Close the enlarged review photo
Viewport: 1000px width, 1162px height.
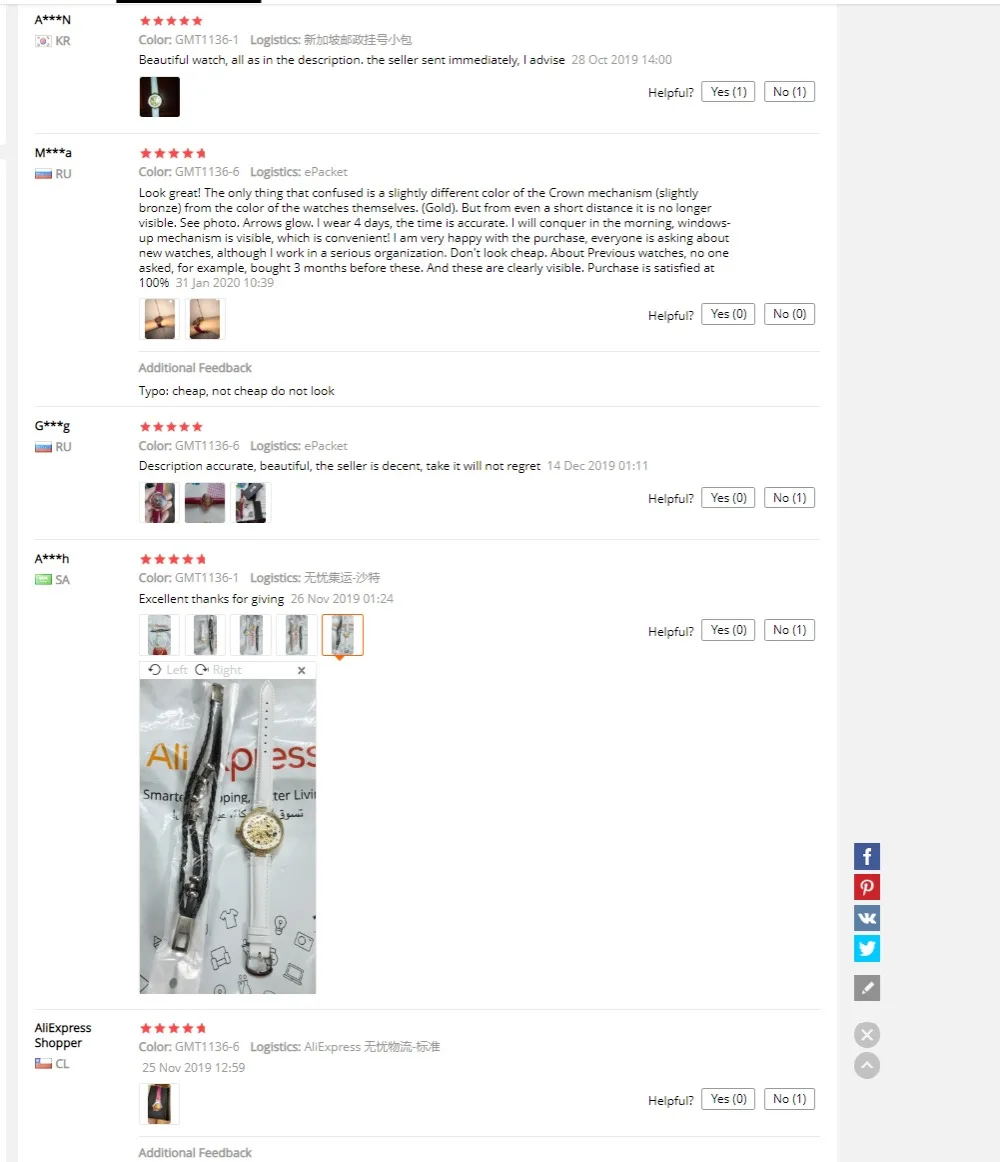pyautogui.click(x=302, y=670)
